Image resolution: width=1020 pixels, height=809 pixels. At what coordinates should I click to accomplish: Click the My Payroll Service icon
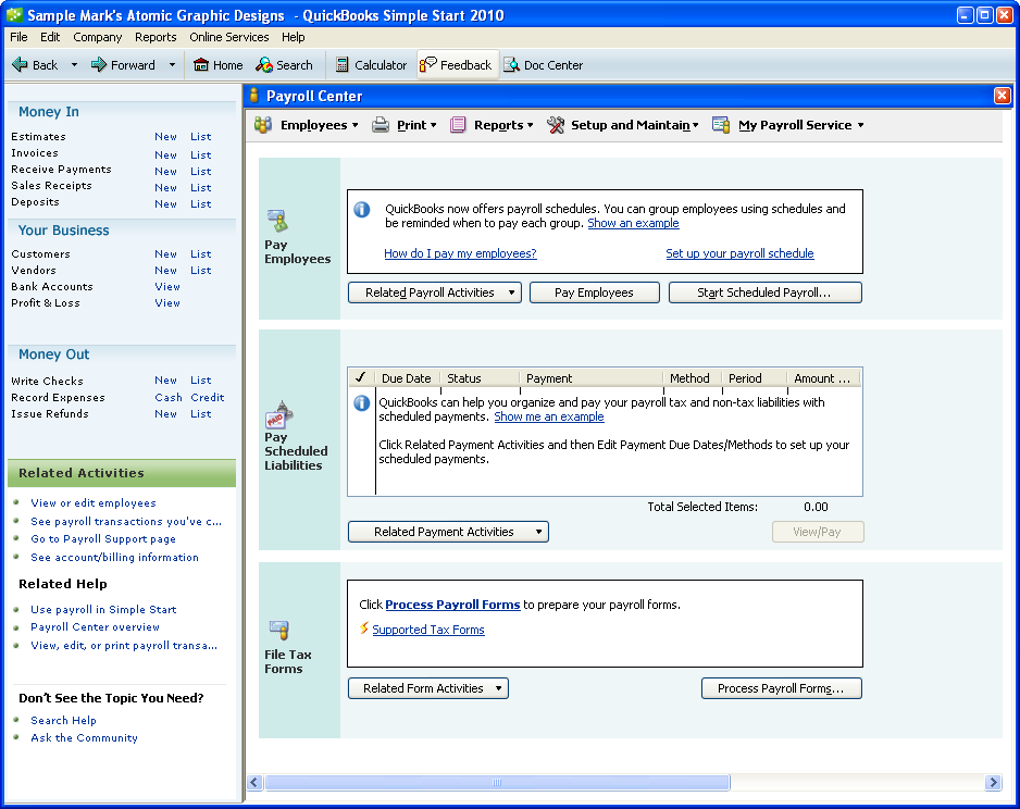point(721,125)
